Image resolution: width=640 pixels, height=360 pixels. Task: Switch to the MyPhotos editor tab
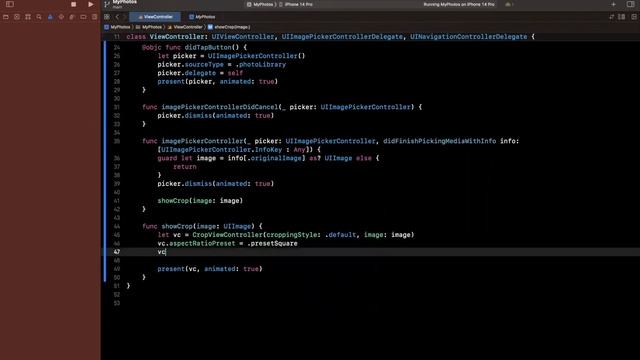[202, 17]
